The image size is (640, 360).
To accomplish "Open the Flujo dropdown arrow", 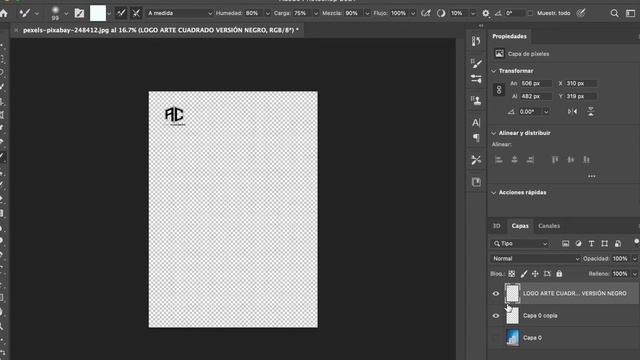I will coord(413,13).
